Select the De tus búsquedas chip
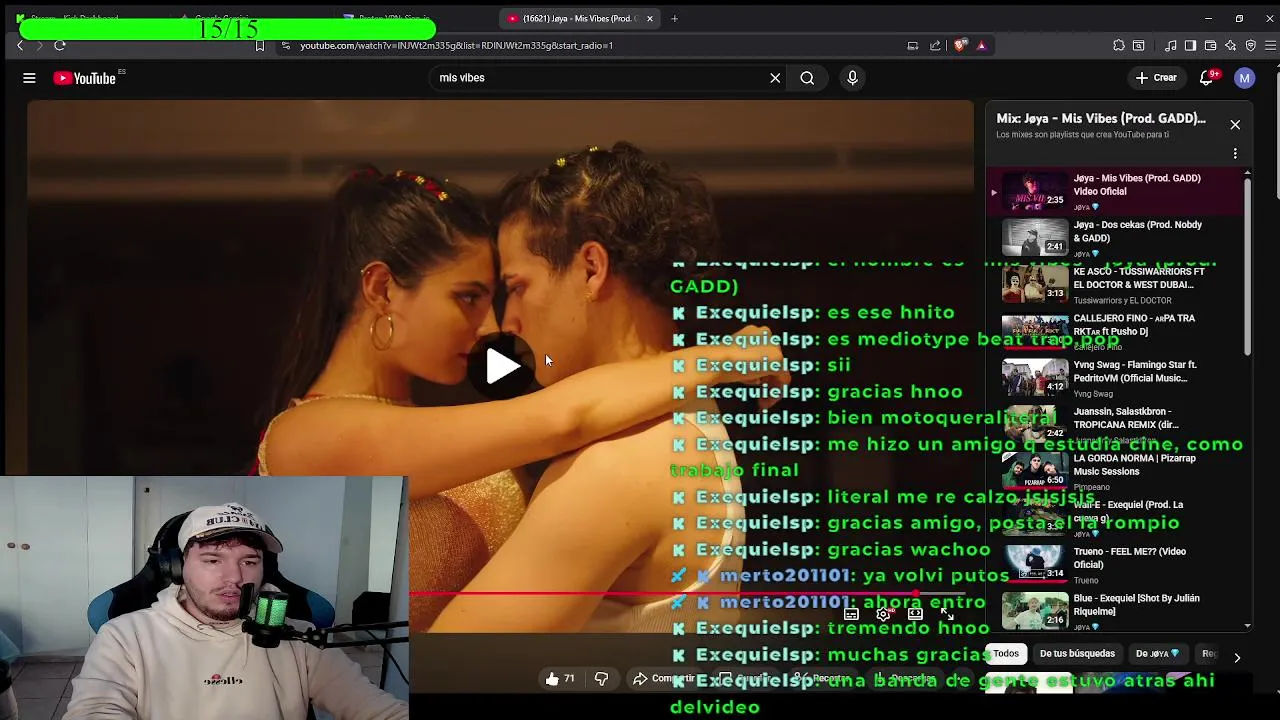Viewport: 1280px width, 720px height. click(1077, 654)
